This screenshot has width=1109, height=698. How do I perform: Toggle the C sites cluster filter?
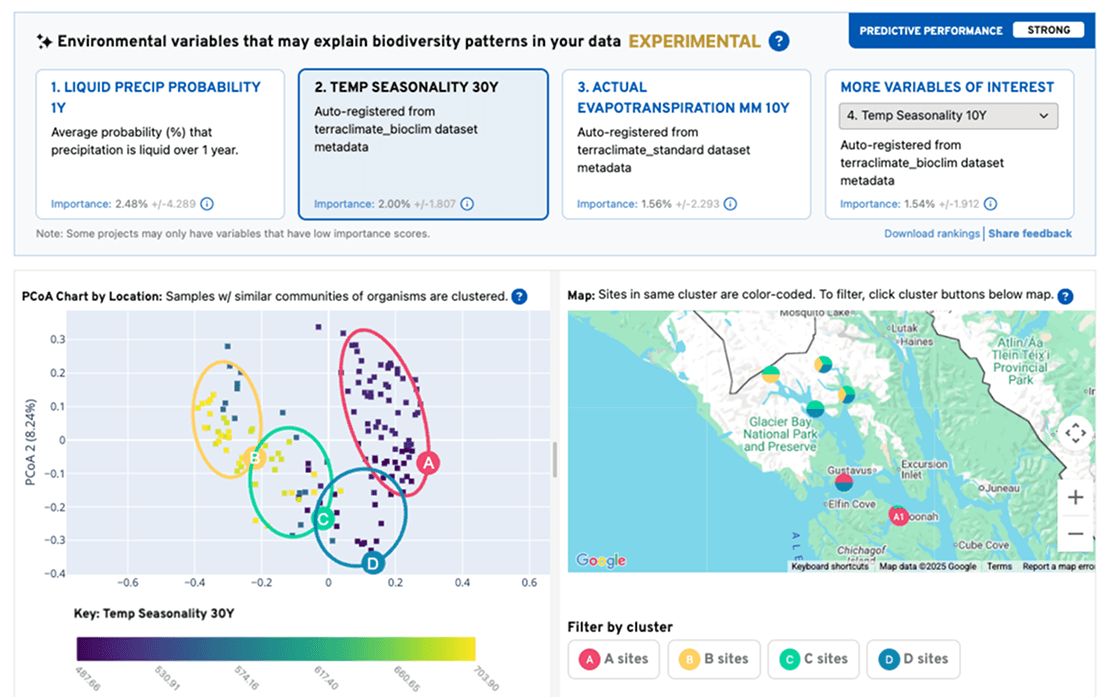(x=813, y=659)
